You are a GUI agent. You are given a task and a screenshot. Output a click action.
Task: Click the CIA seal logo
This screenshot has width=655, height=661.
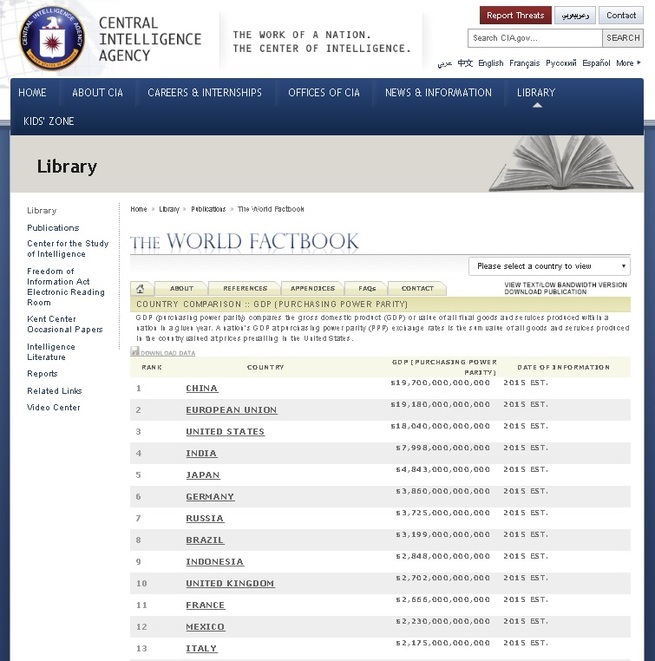coord(49,37)
